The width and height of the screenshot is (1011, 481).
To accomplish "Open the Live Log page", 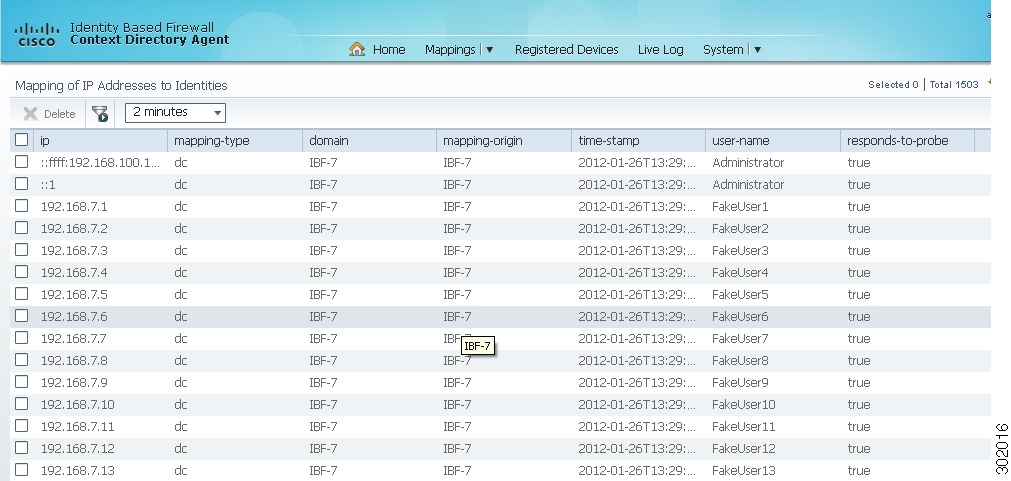I will [660, 50].
